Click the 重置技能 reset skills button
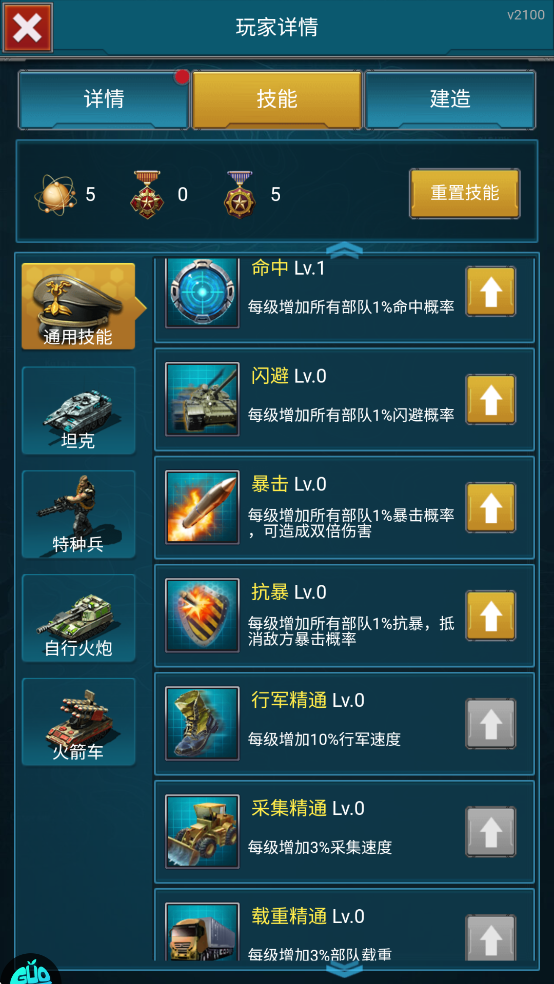Screen dimensions: 554x984 pos(465,193)
